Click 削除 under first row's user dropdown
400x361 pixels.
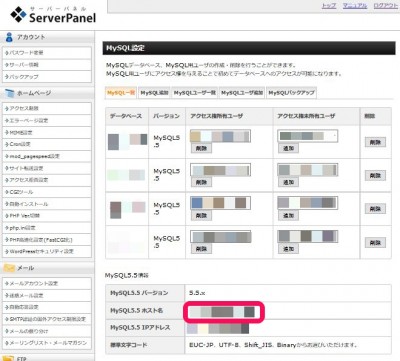[x=201, y=149]
